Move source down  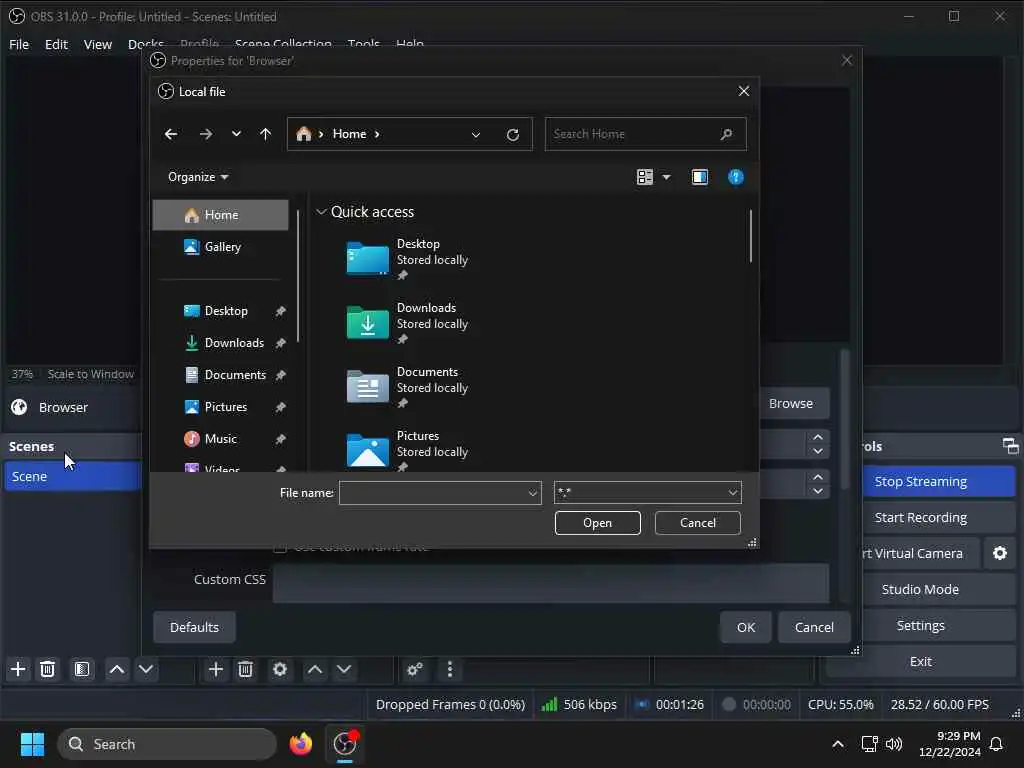tap(344, 669)
